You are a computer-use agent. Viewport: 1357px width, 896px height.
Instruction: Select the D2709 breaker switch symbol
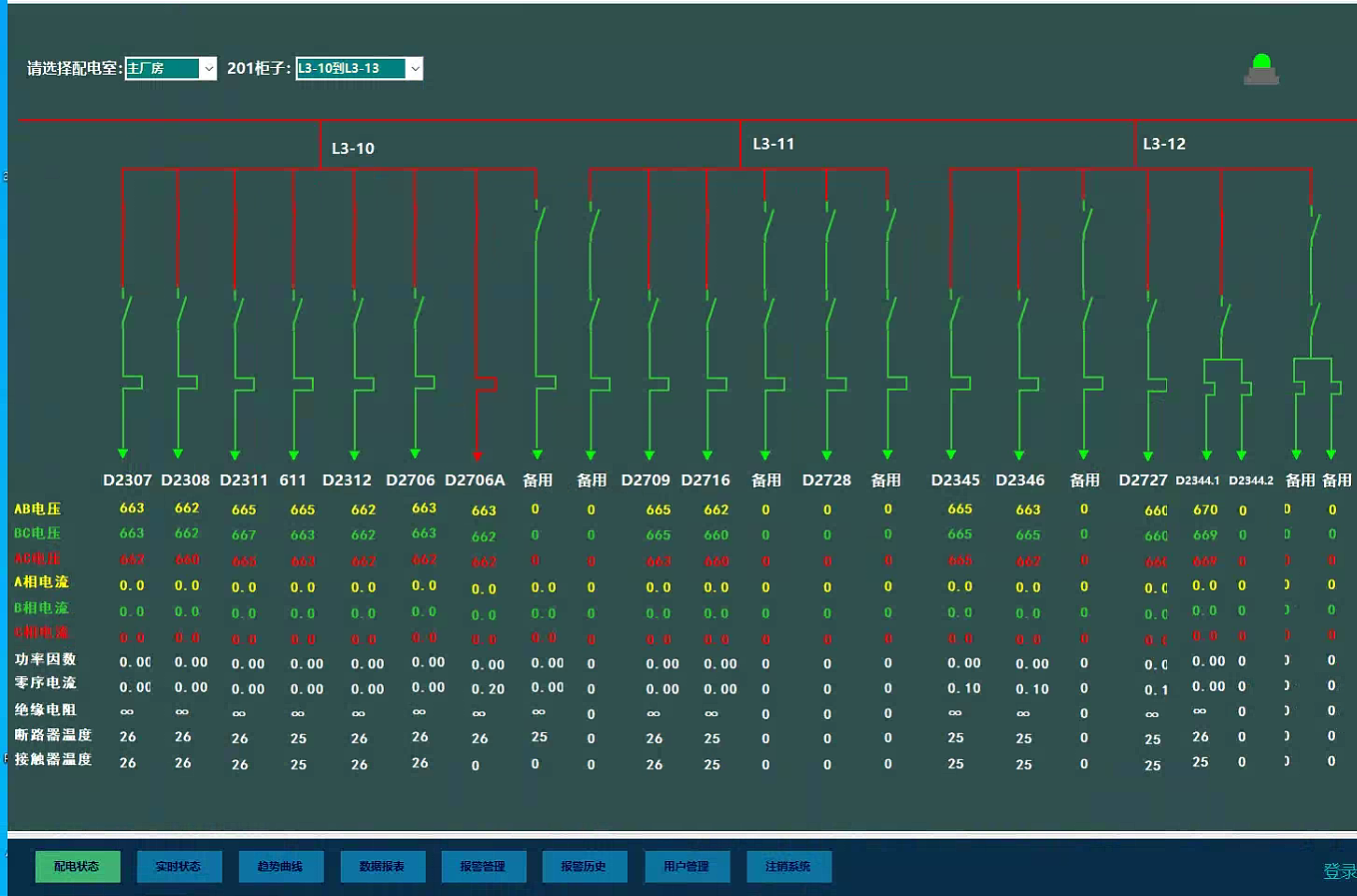coord(652,312)
